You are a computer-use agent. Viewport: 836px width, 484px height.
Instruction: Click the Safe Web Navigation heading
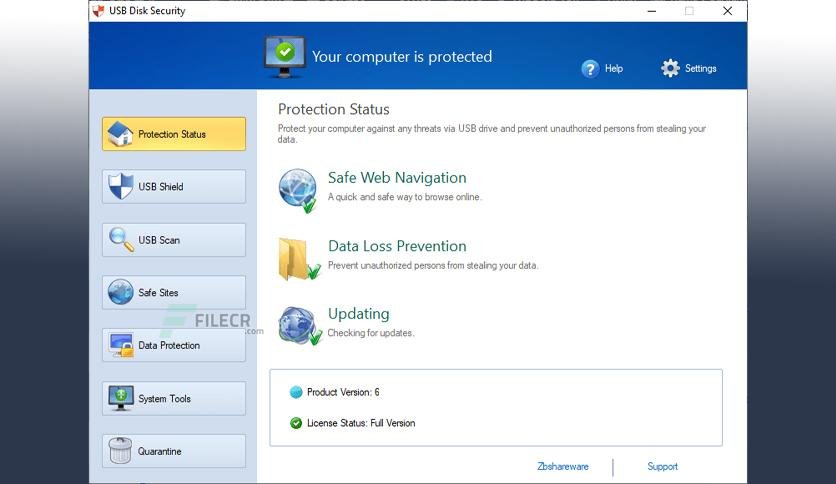pos(397,178)
